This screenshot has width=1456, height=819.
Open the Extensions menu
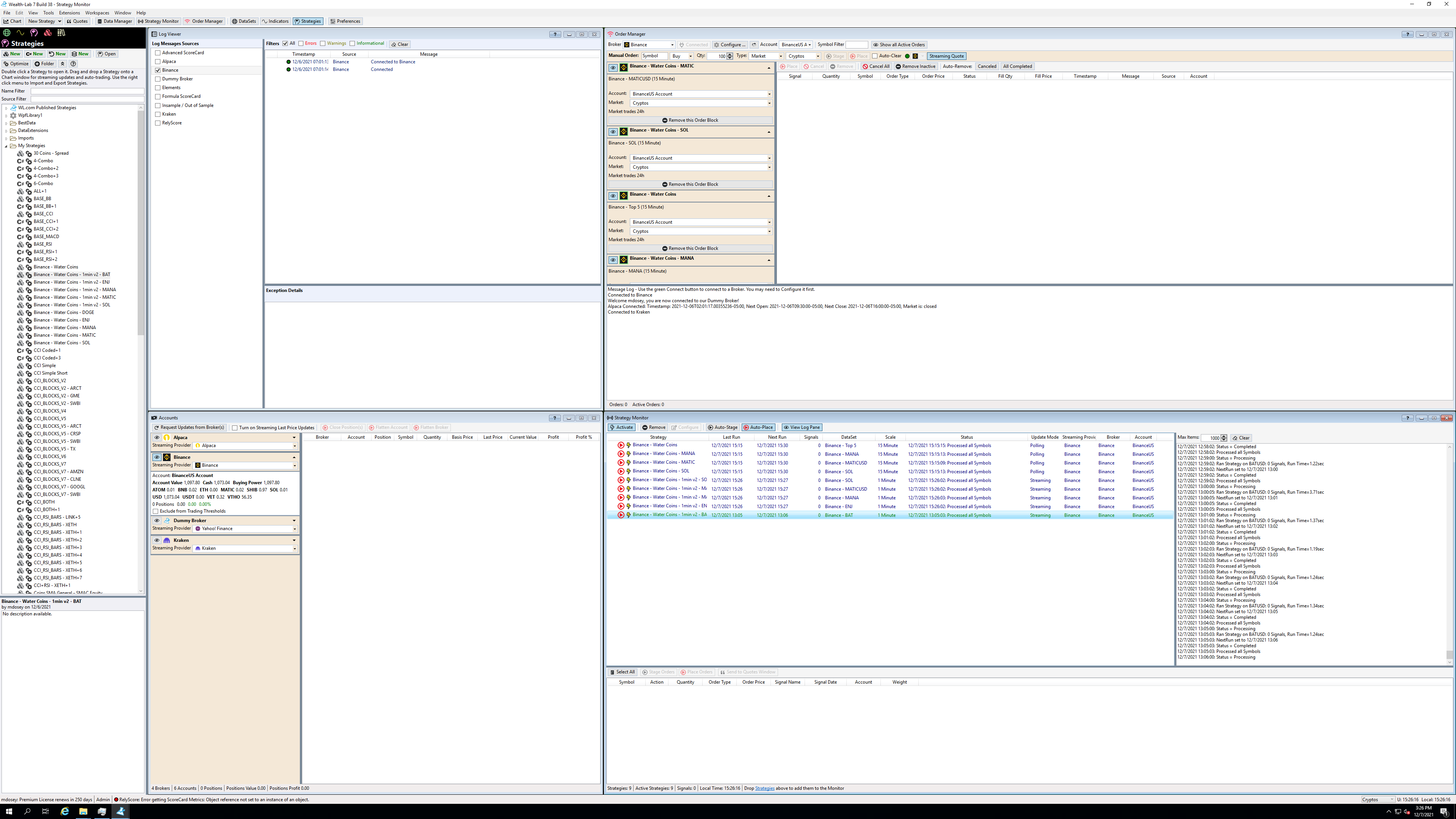tap(69, 13)
